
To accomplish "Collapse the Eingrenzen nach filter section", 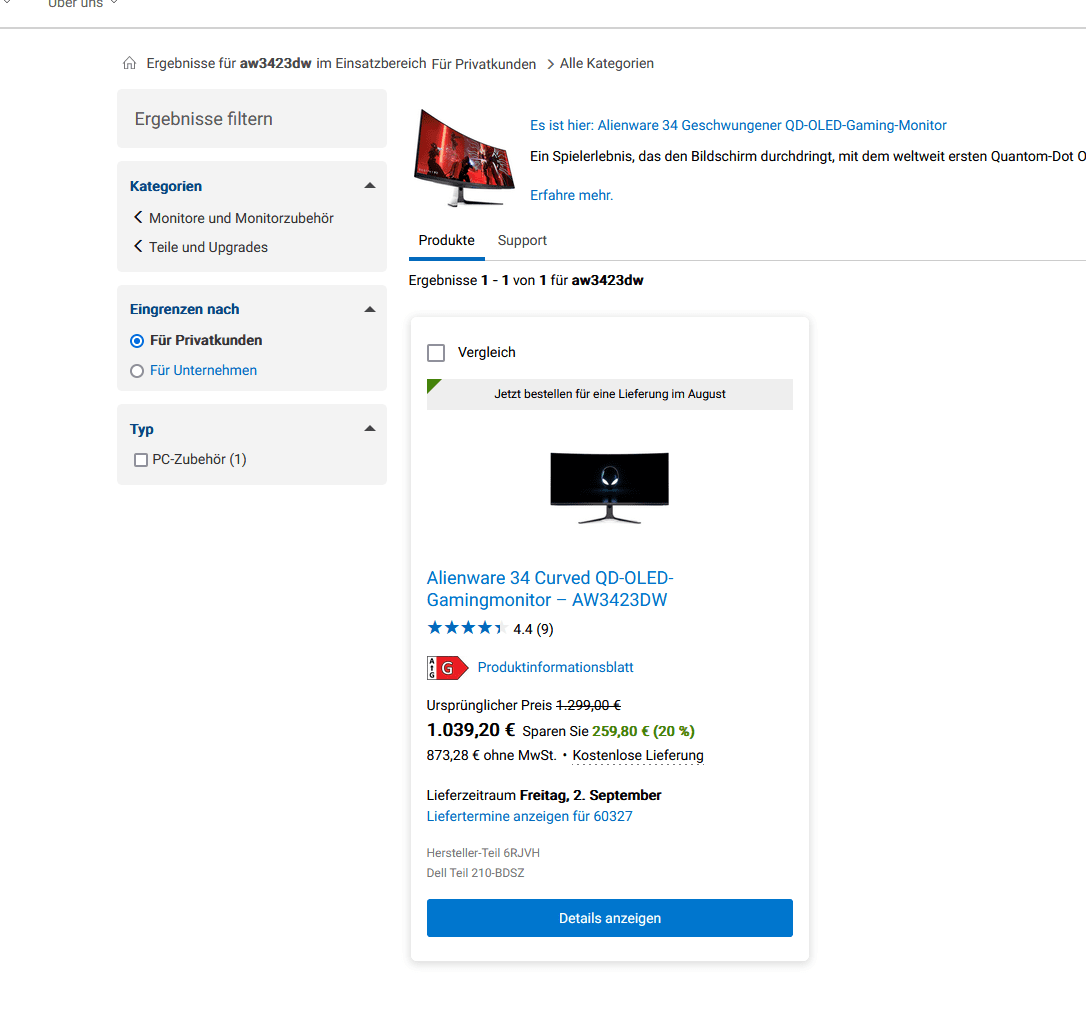I will pyautogui.click(x=370, y=310).
